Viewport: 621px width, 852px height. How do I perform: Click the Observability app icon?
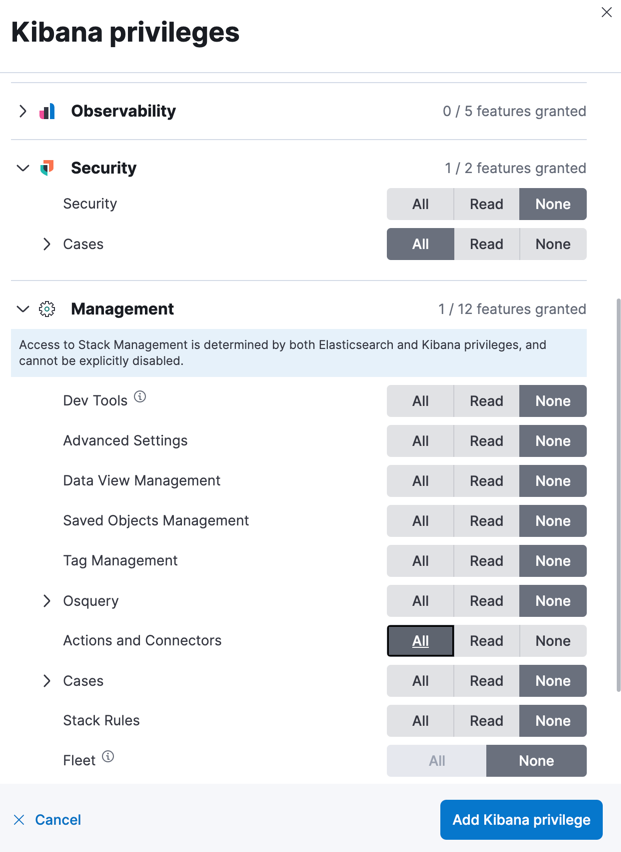pos(47,111)
